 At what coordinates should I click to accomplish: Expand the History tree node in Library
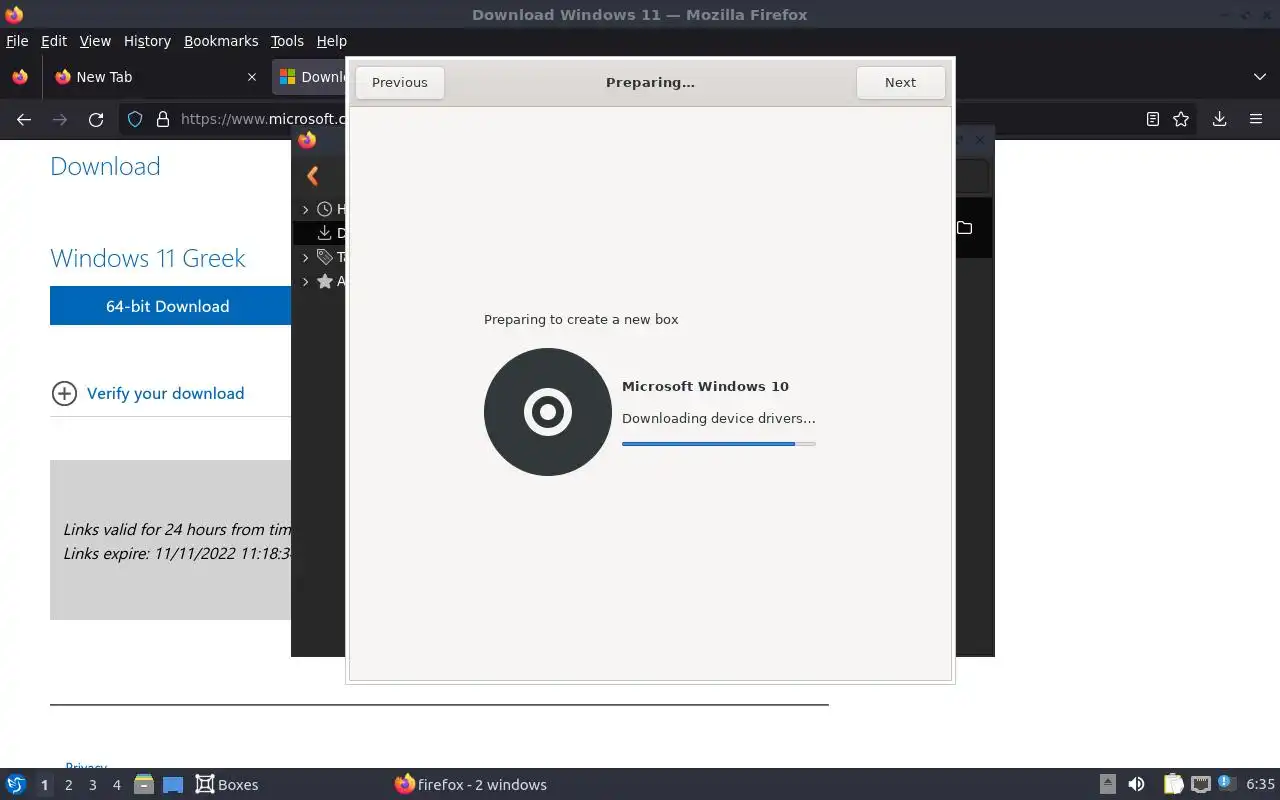[x=306, y=209]
